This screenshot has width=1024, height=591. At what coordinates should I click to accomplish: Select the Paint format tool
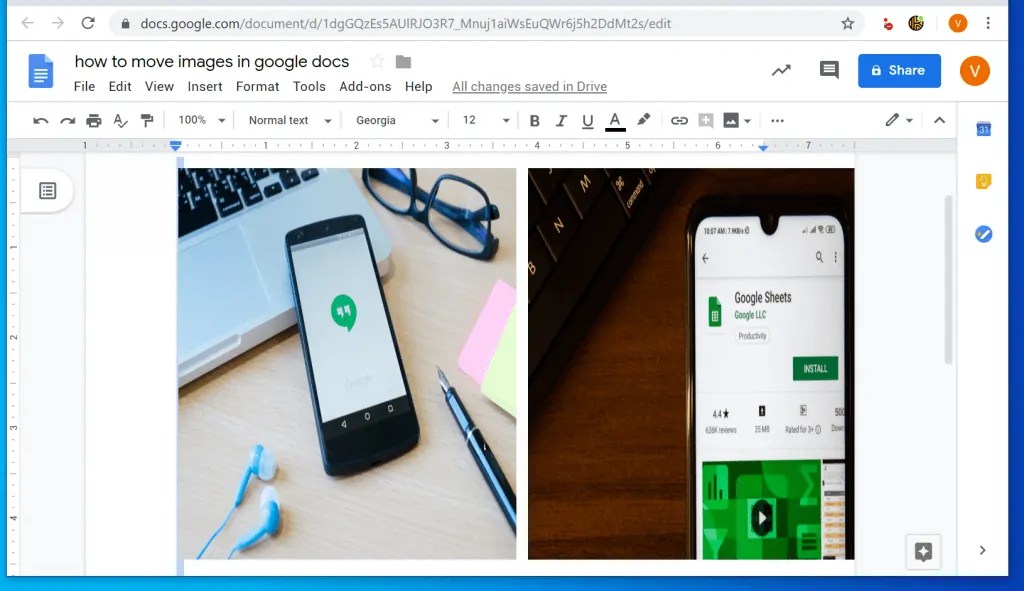click(x=147, y=120)
